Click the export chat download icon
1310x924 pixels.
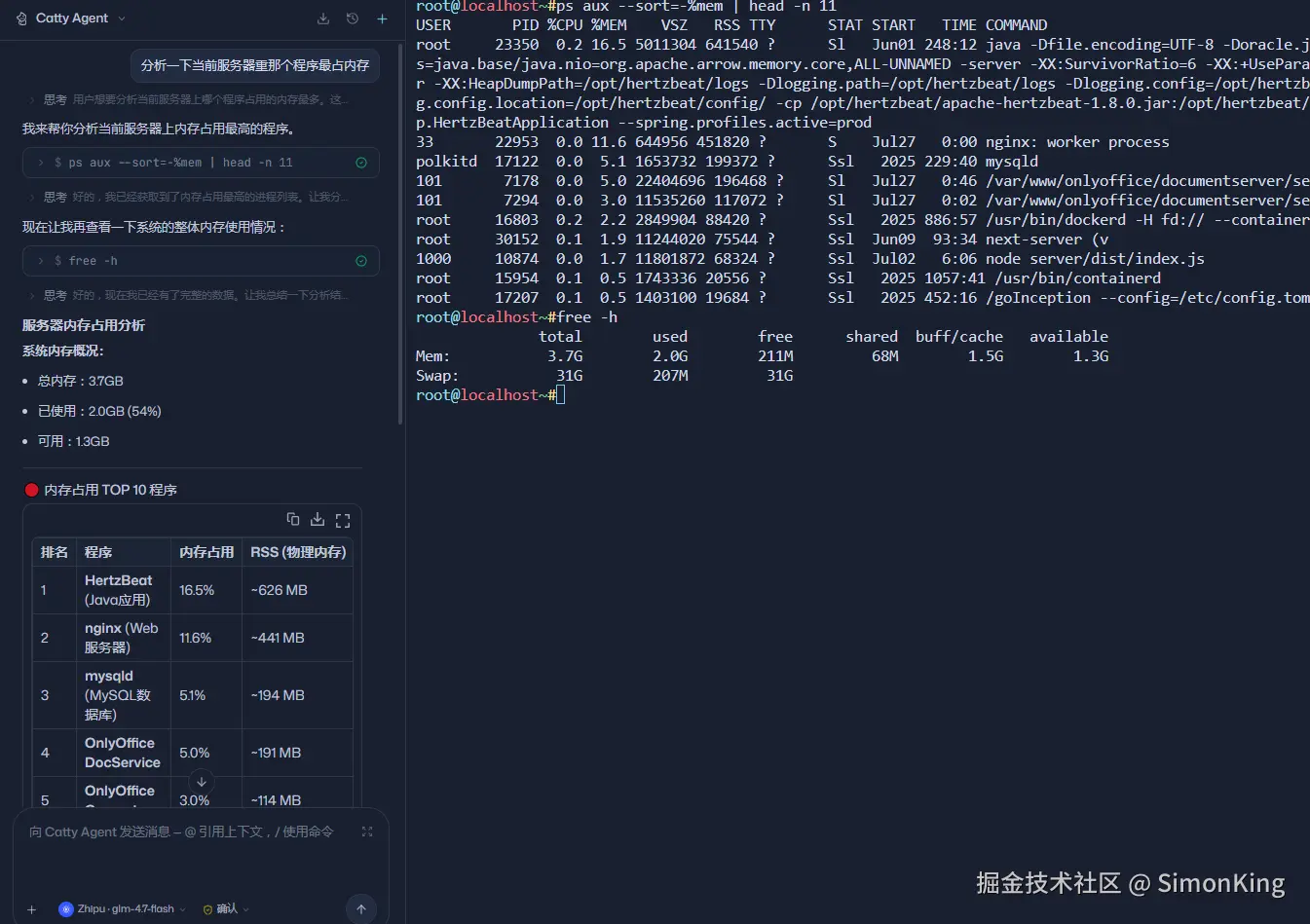tap(323, 18)
